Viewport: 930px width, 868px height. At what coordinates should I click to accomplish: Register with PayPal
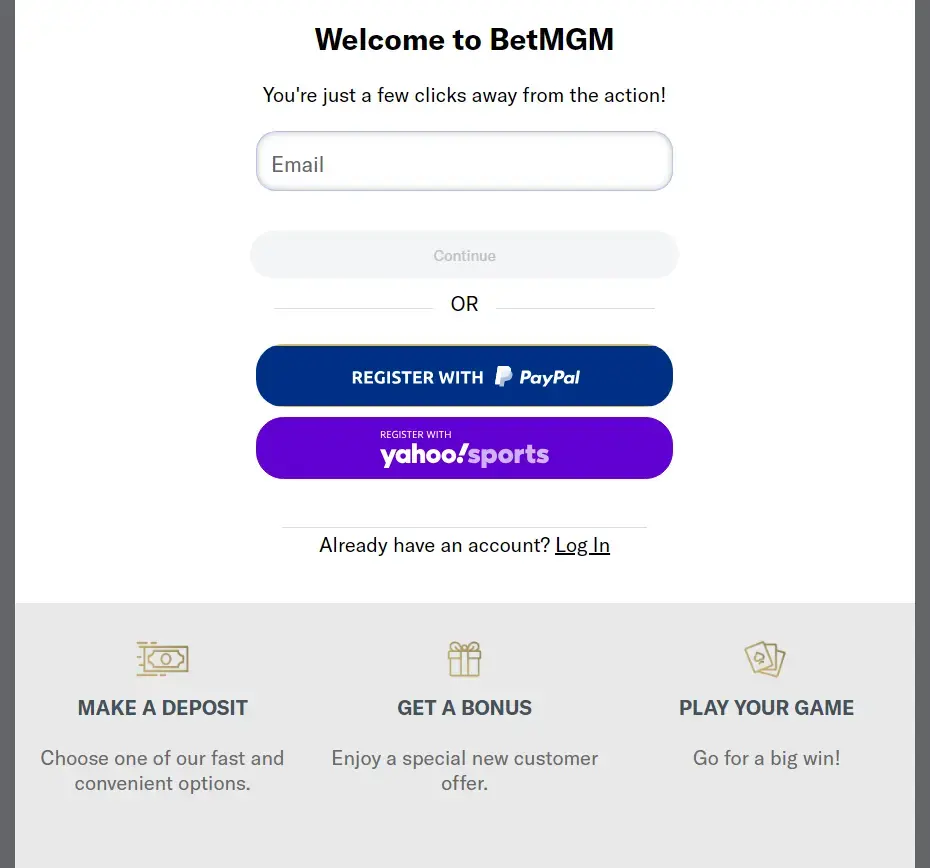[464, 375]
